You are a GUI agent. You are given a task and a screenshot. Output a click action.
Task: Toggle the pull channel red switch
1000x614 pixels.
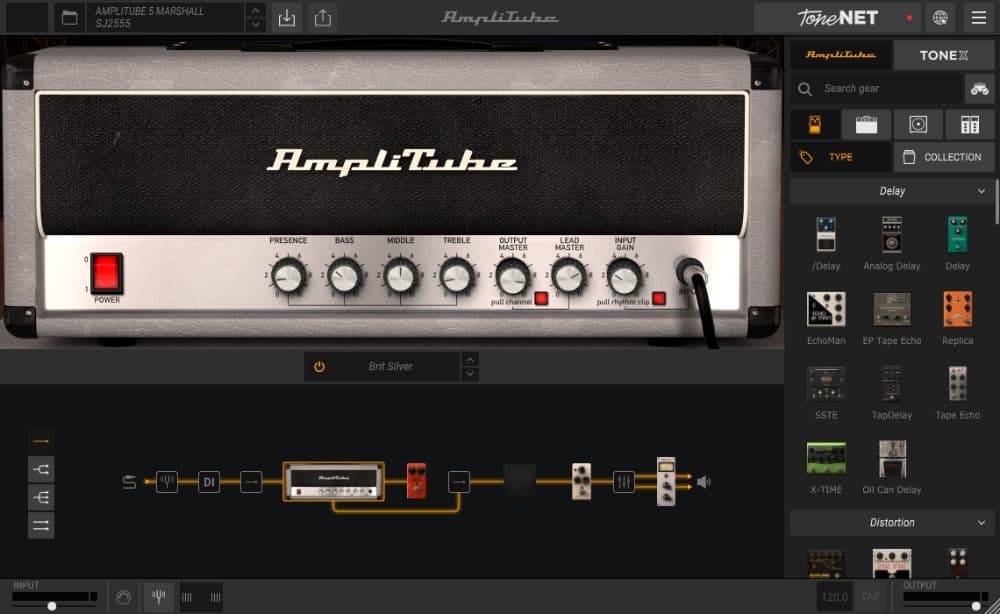point(541,298)
